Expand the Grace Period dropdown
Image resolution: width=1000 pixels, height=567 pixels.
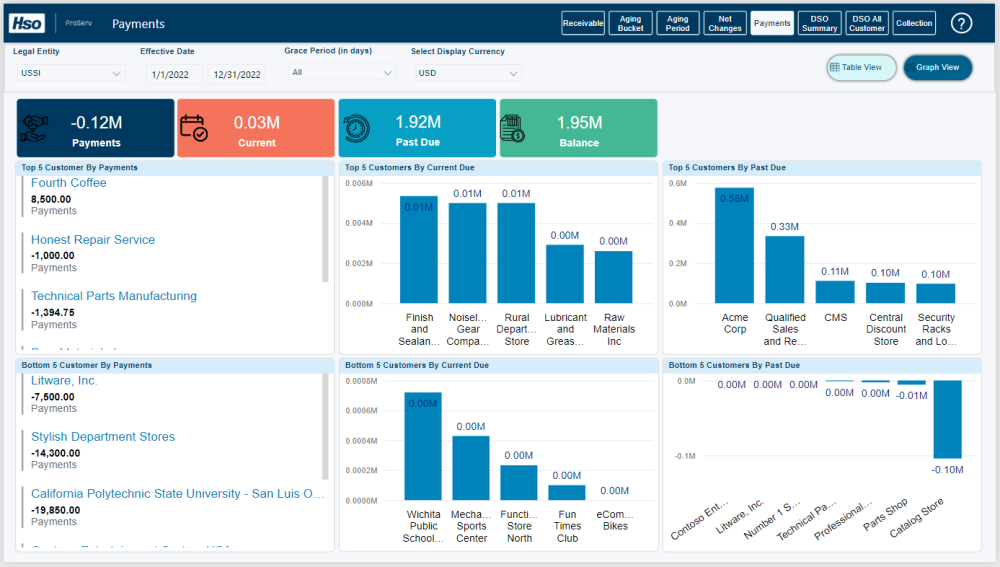click(342, 73)
